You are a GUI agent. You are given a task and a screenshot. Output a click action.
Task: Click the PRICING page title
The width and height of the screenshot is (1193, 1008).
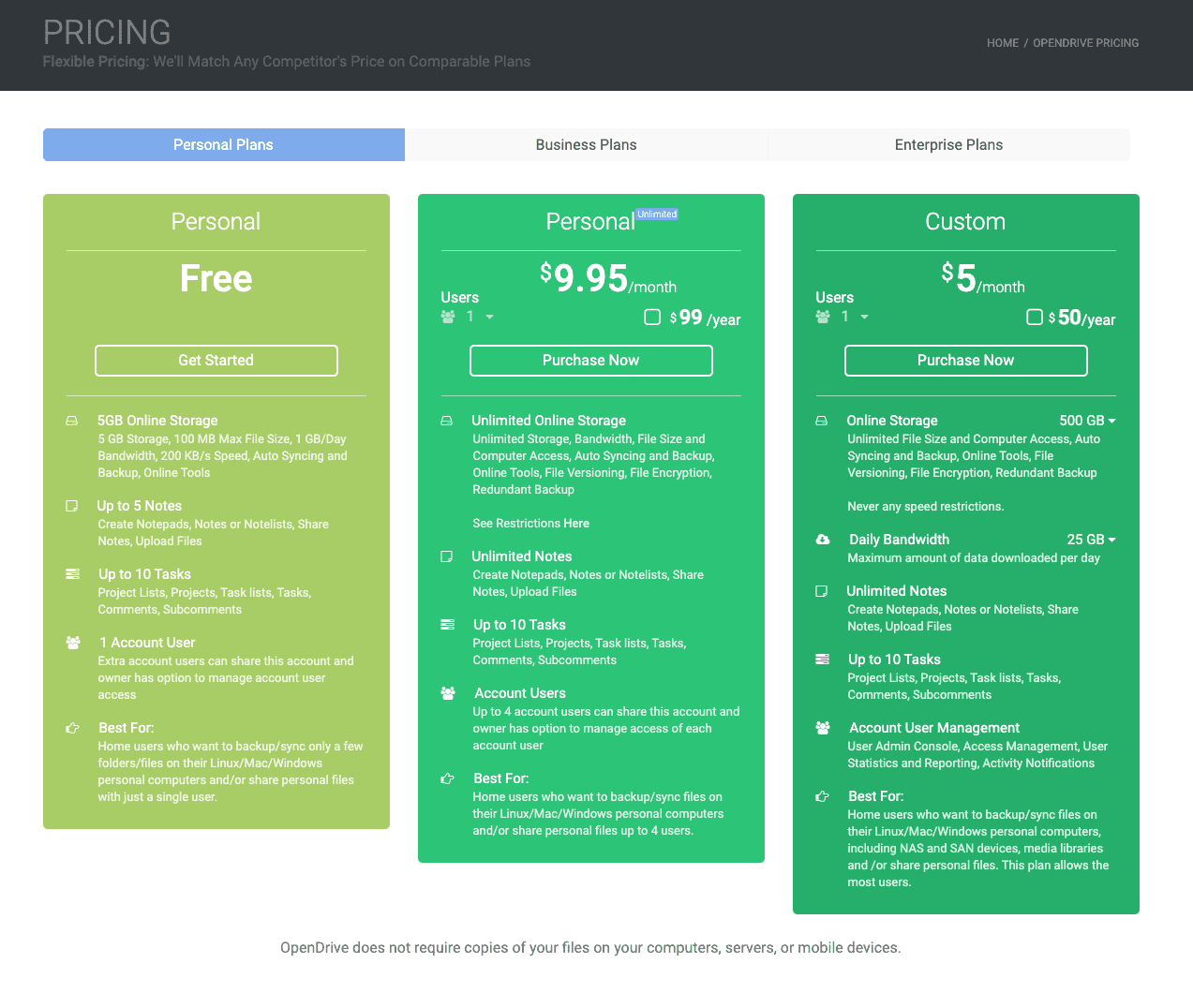(107, 33)
